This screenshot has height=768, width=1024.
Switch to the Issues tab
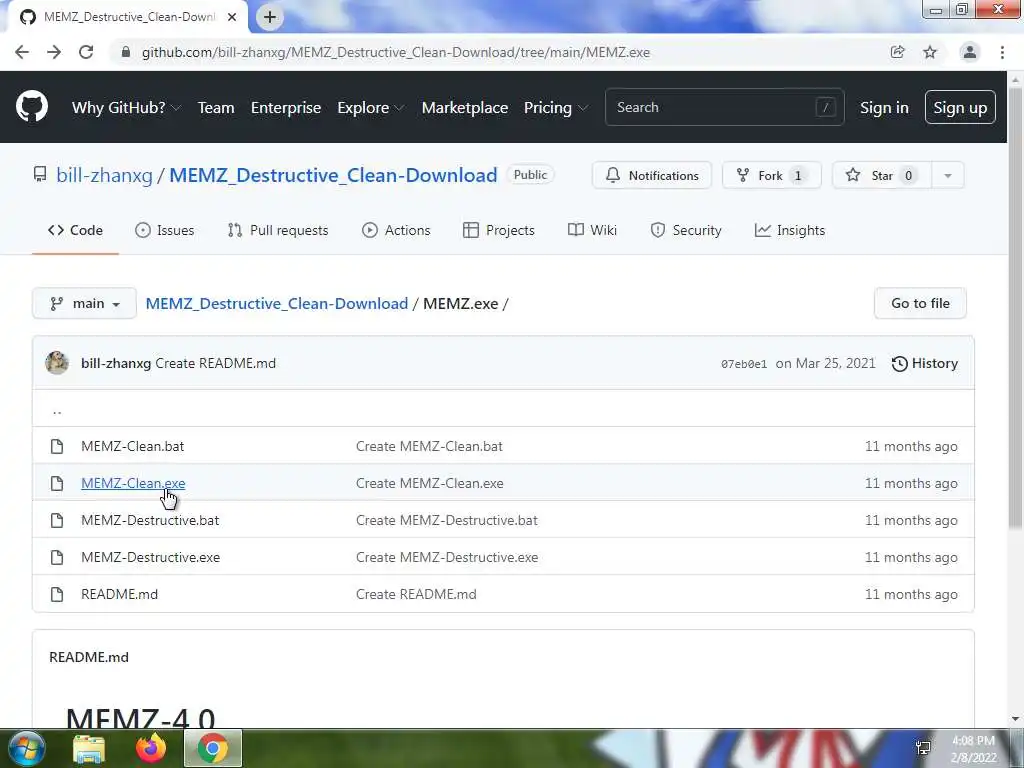coord(165,230)
